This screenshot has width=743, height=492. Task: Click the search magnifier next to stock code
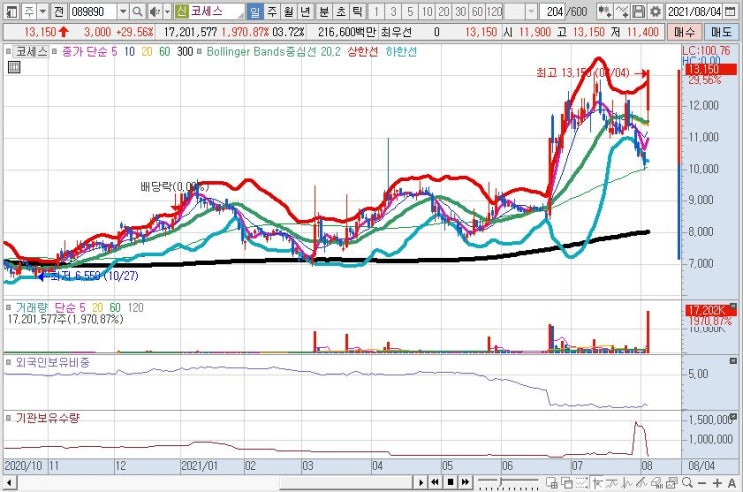[137, 11]
